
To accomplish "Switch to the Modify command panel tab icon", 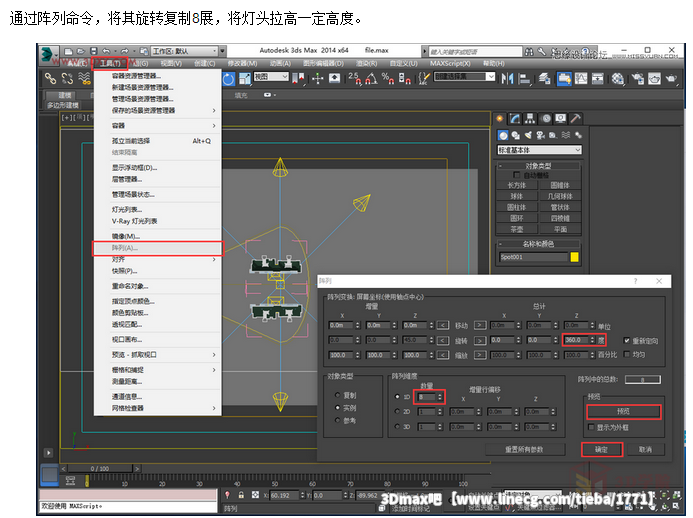I will coord(514,118).
